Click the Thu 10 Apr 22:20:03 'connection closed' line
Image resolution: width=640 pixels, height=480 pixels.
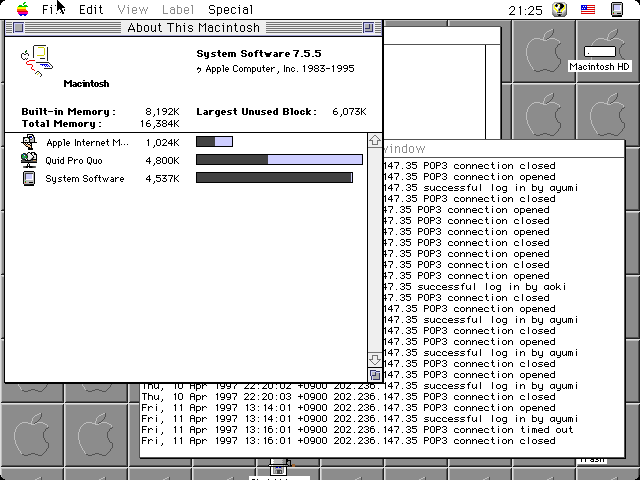tap(348, 396)
